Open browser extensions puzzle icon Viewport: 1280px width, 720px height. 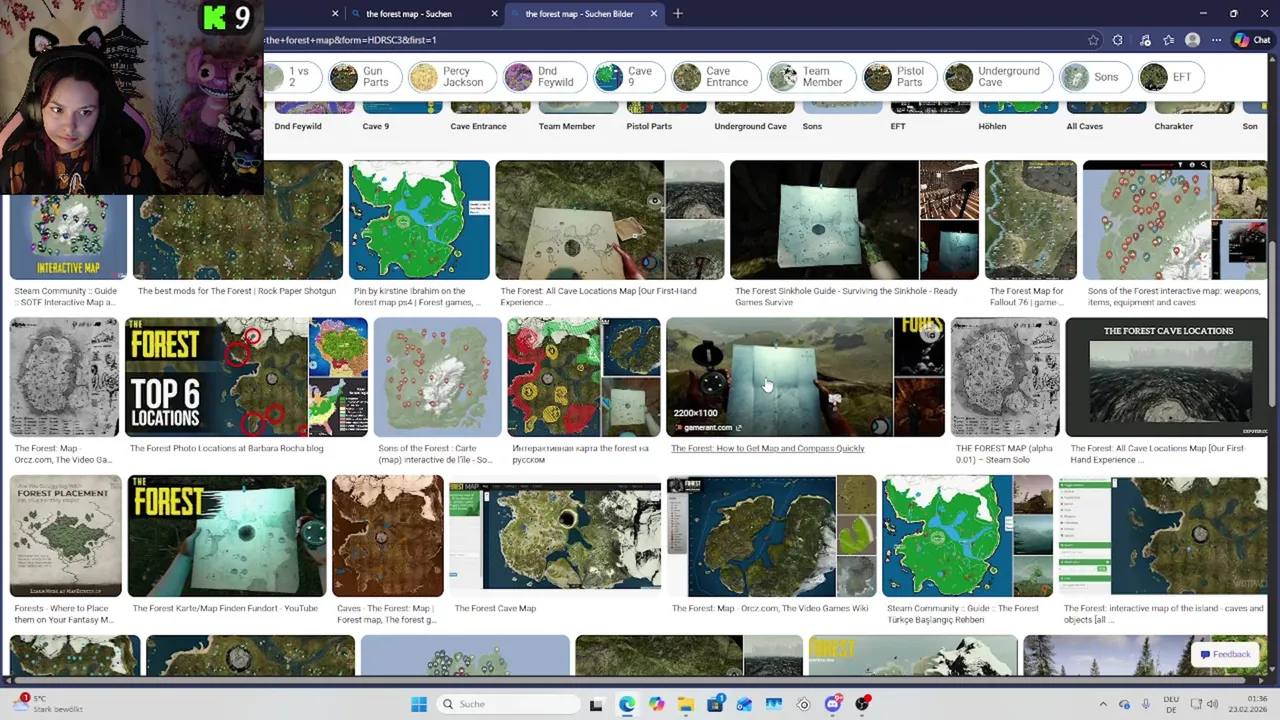coord(1118,40)
